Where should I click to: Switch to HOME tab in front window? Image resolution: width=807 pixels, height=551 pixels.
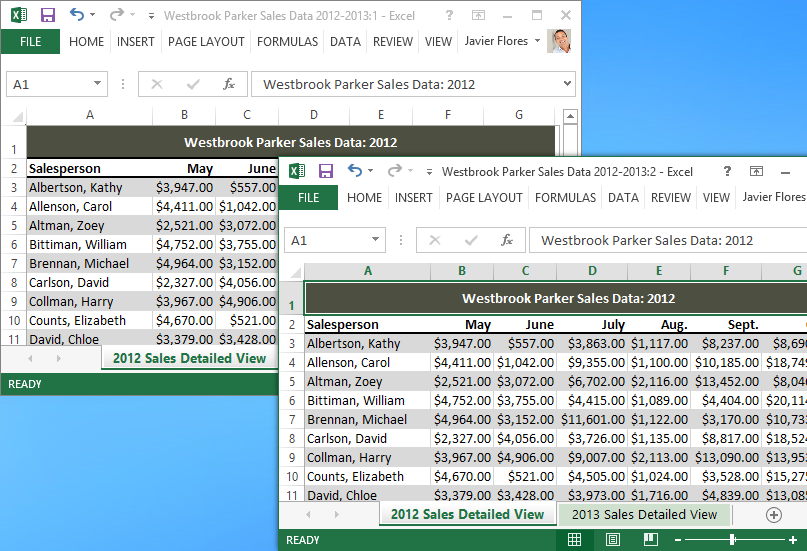pos(364,198)
